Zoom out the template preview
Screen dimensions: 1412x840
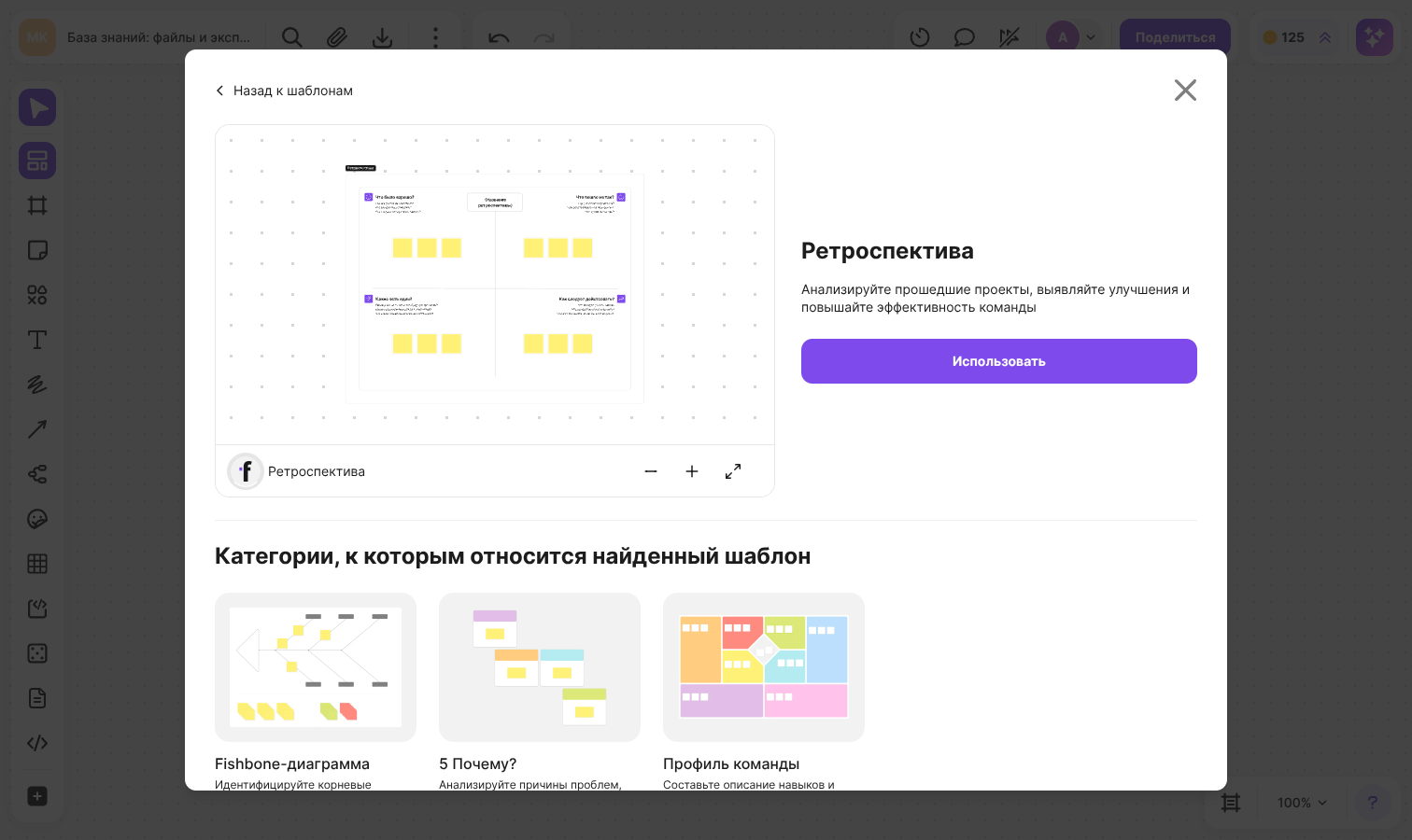click(651, 471)
